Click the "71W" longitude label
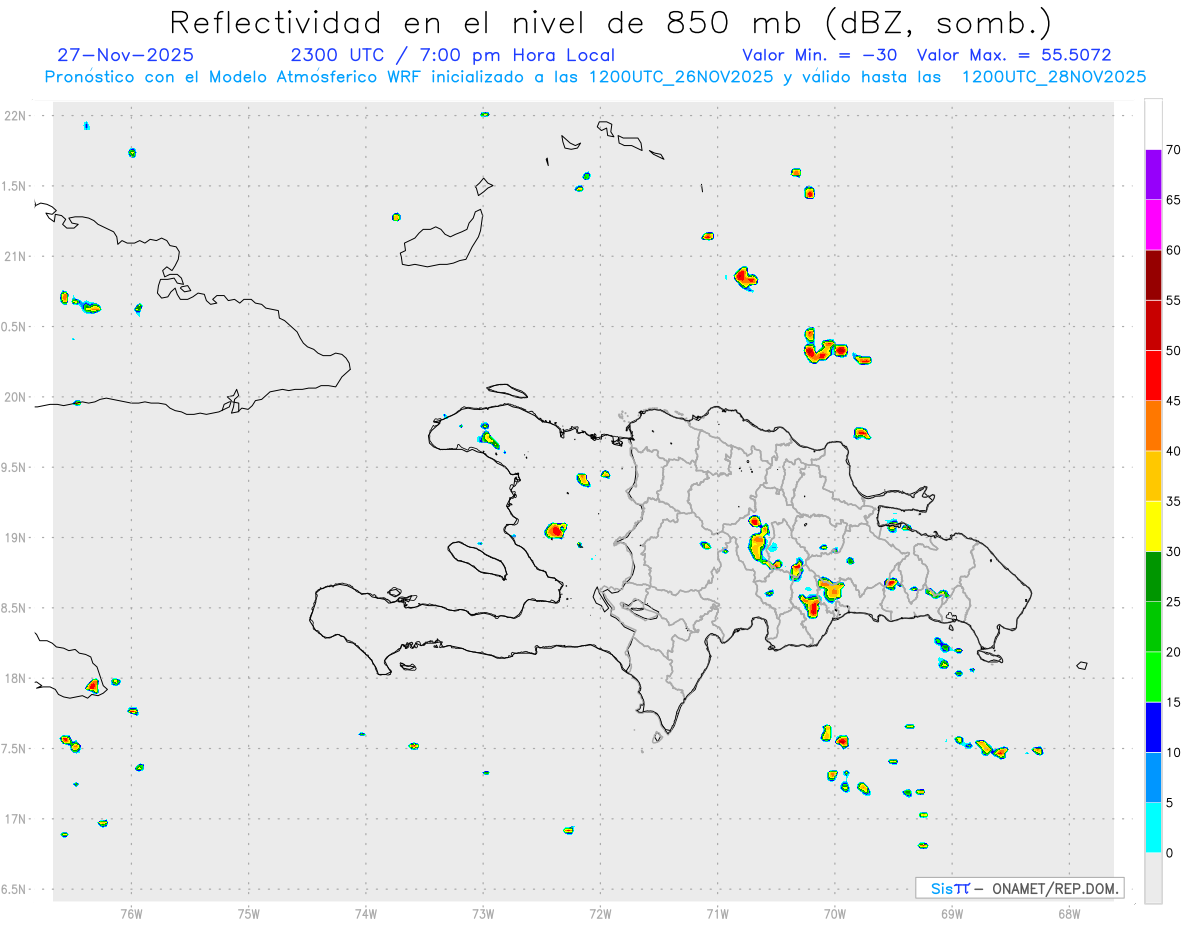The width and height of the screenshot is (1200, 927). tap(717, 913)
